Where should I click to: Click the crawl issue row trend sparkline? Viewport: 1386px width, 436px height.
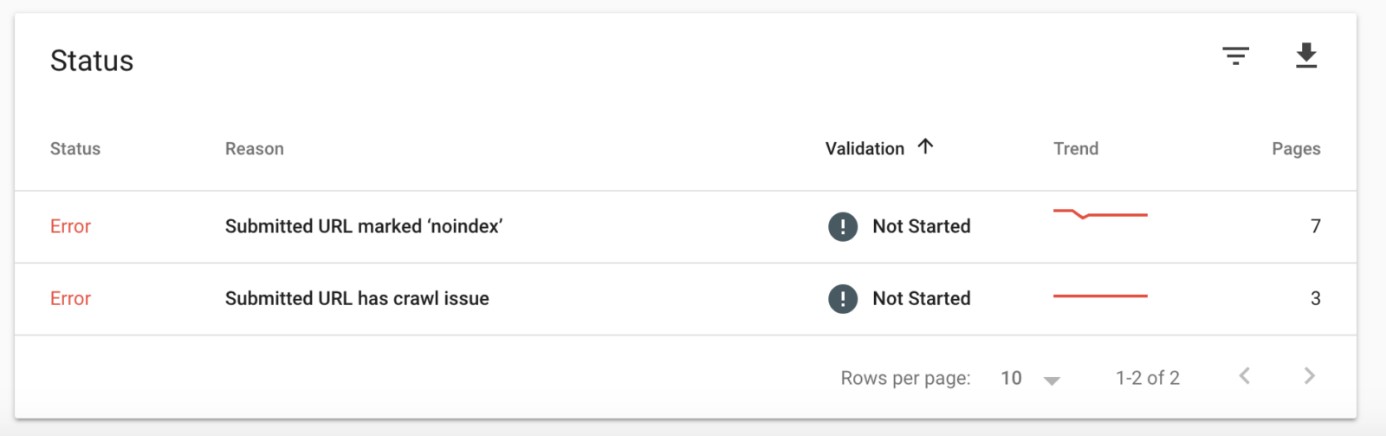1100,296
